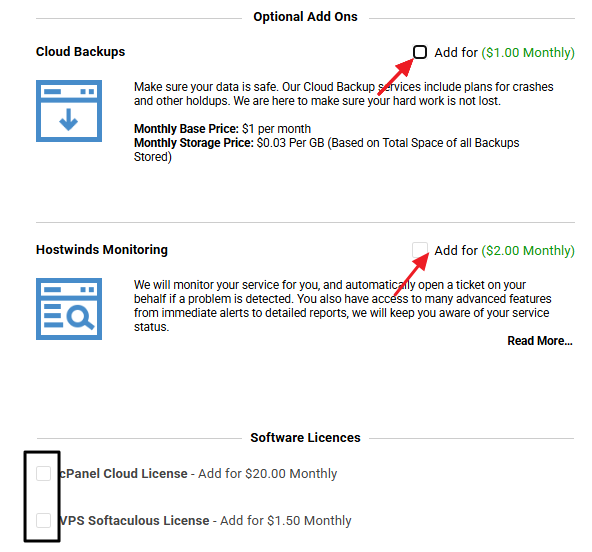
Task: Open the Read More... link
Action: click(540, 341)
